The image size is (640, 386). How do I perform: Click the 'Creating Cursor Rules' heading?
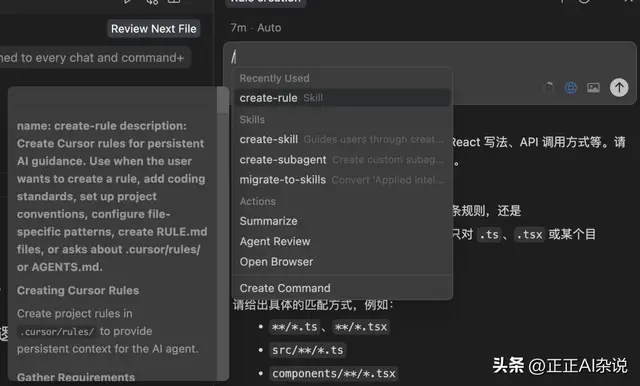coord(78,291)
